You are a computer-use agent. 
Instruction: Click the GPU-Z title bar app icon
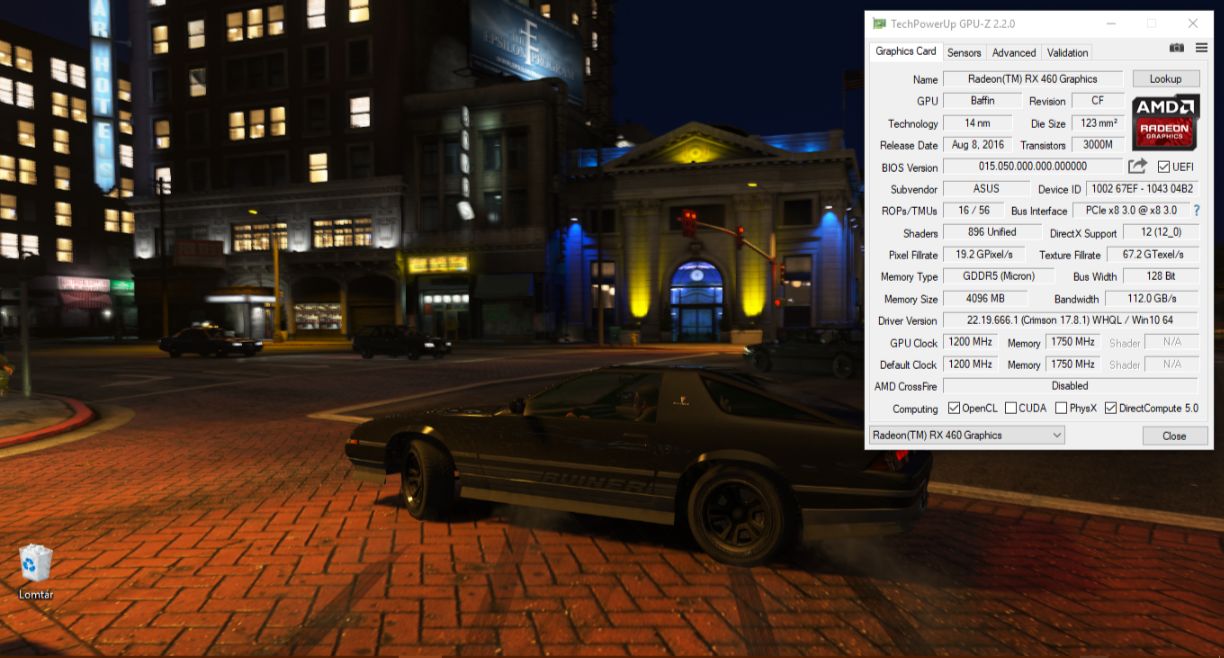[879, 23]
